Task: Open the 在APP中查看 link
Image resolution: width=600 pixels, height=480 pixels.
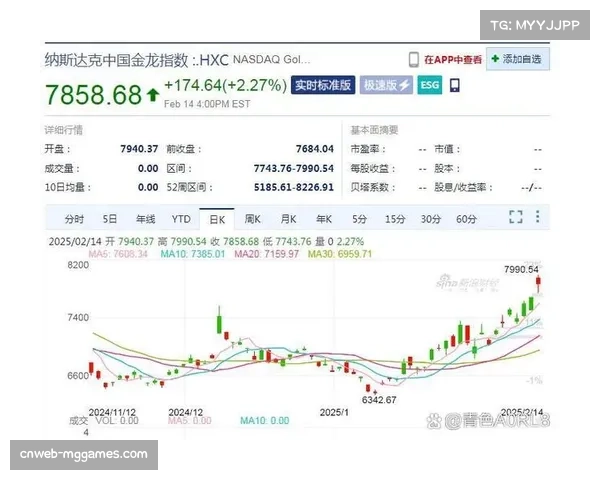Action: click(x=453, y=60)
